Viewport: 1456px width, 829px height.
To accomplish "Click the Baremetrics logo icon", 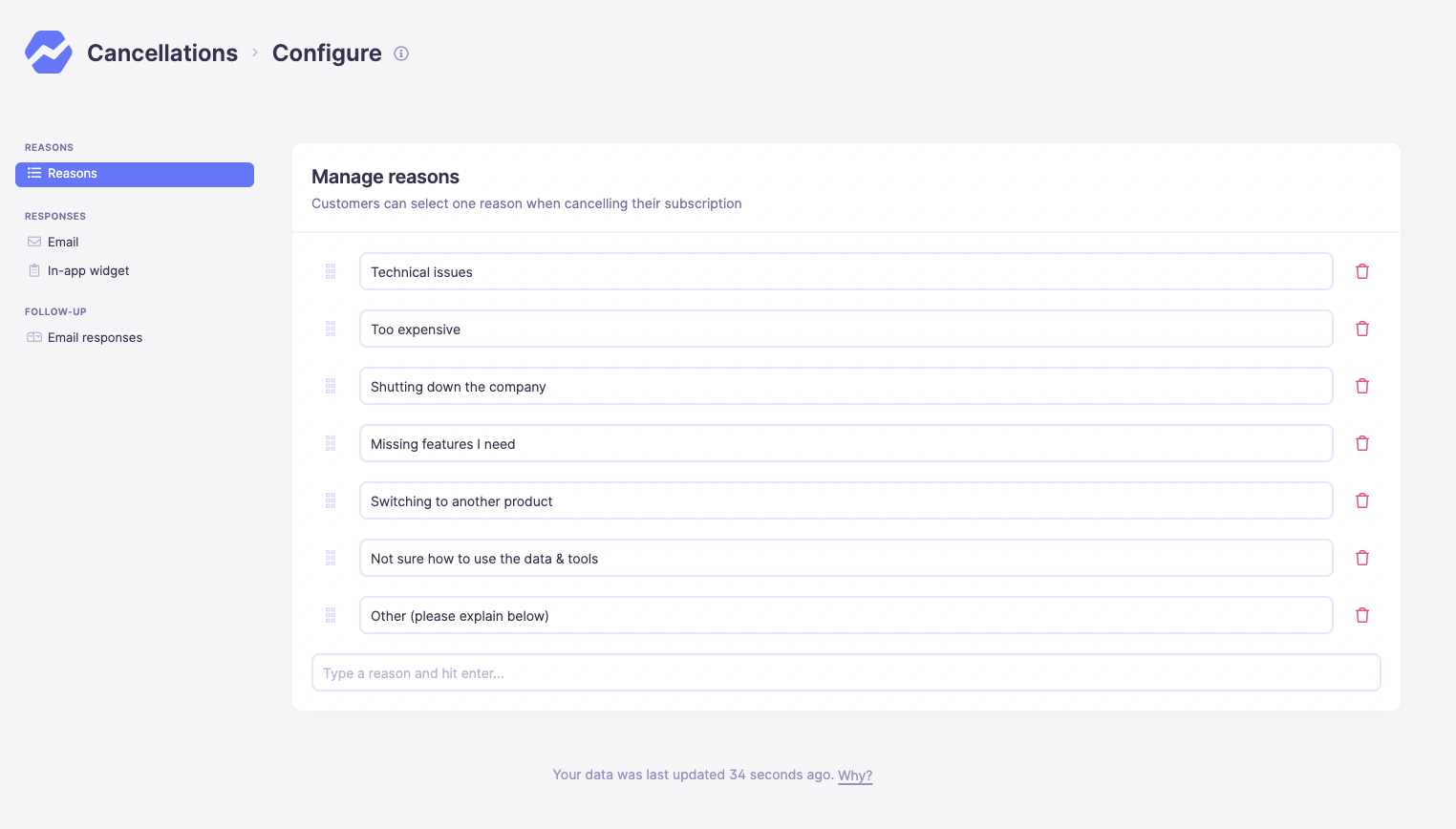I will pos(48,53).
